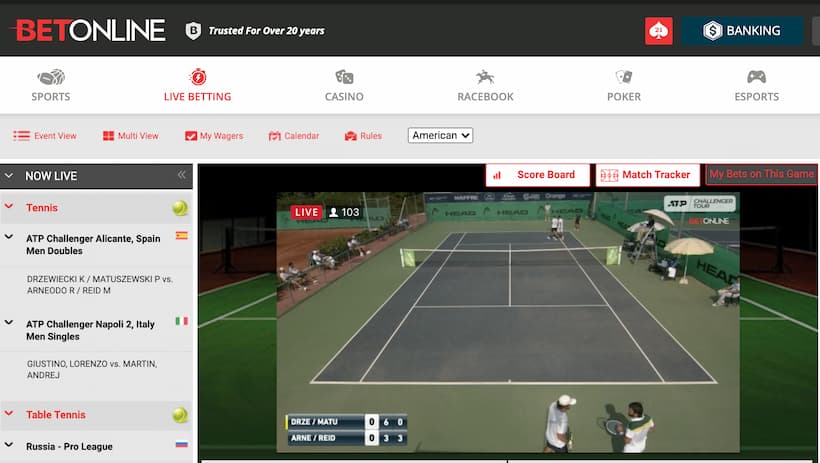820x463 pixels.
Task: Click ATP Challenger Napoli 2, Italy label
Action: [x=90, y=330]
